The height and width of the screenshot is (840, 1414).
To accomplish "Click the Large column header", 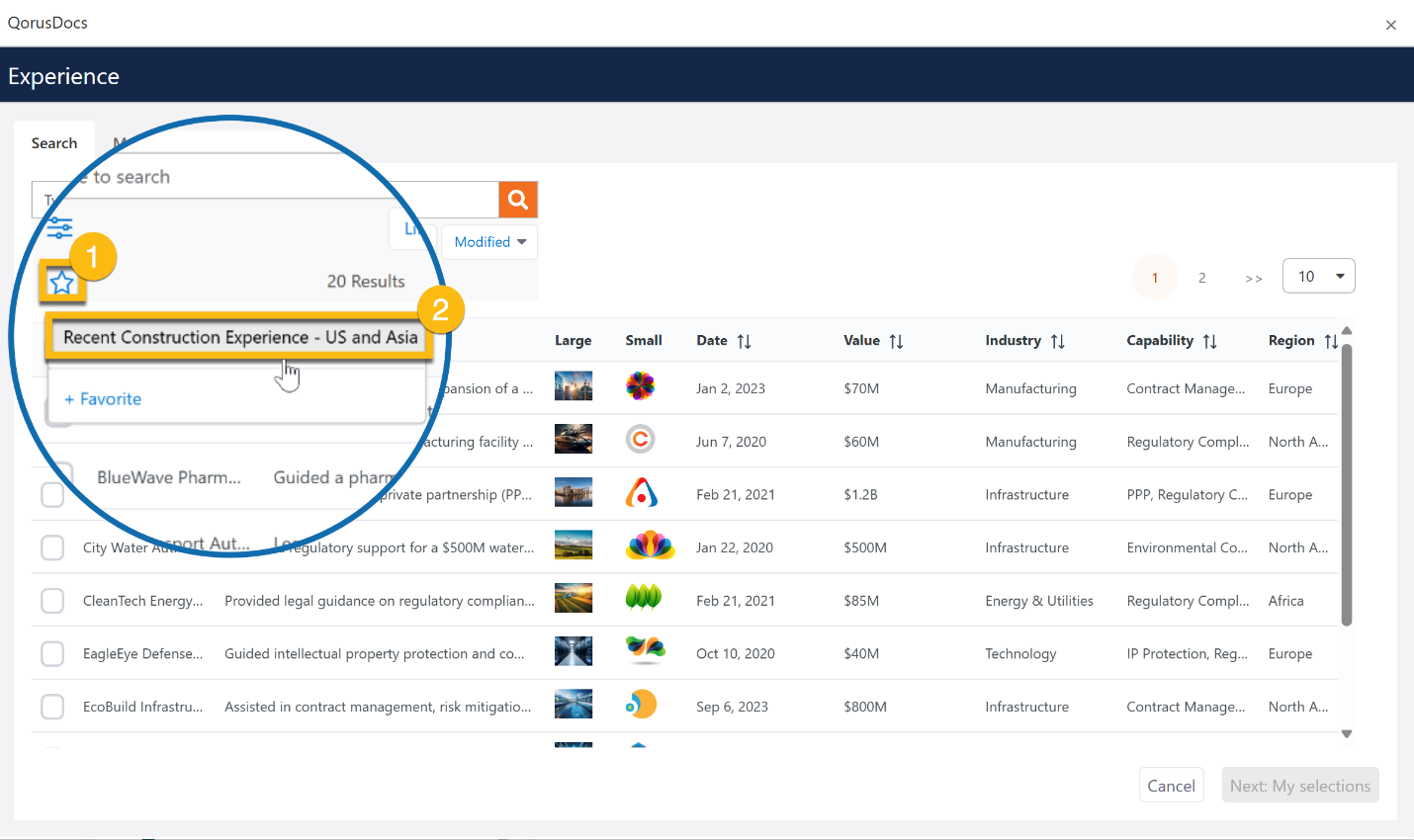I will pyautogui.click(x=574, y=340).
